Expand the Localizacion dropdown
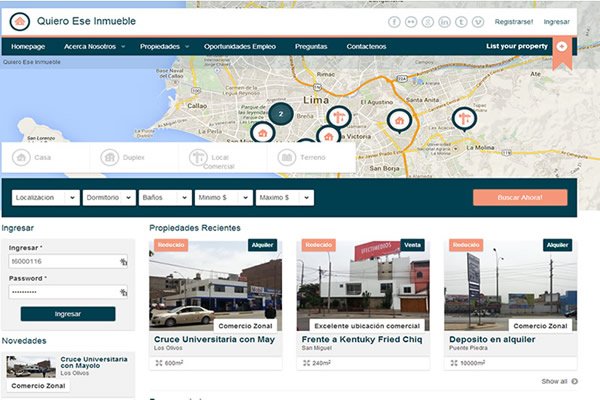Viewport: 600px width, 400px height. click(46, 198)
